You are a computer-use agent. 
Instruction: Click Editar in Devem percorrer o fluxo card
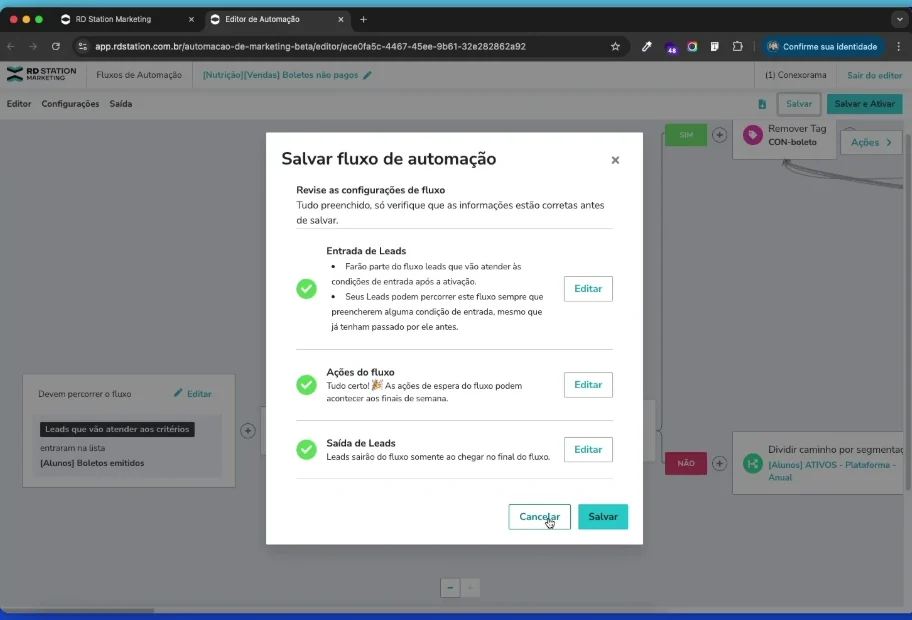pos(193,394)
